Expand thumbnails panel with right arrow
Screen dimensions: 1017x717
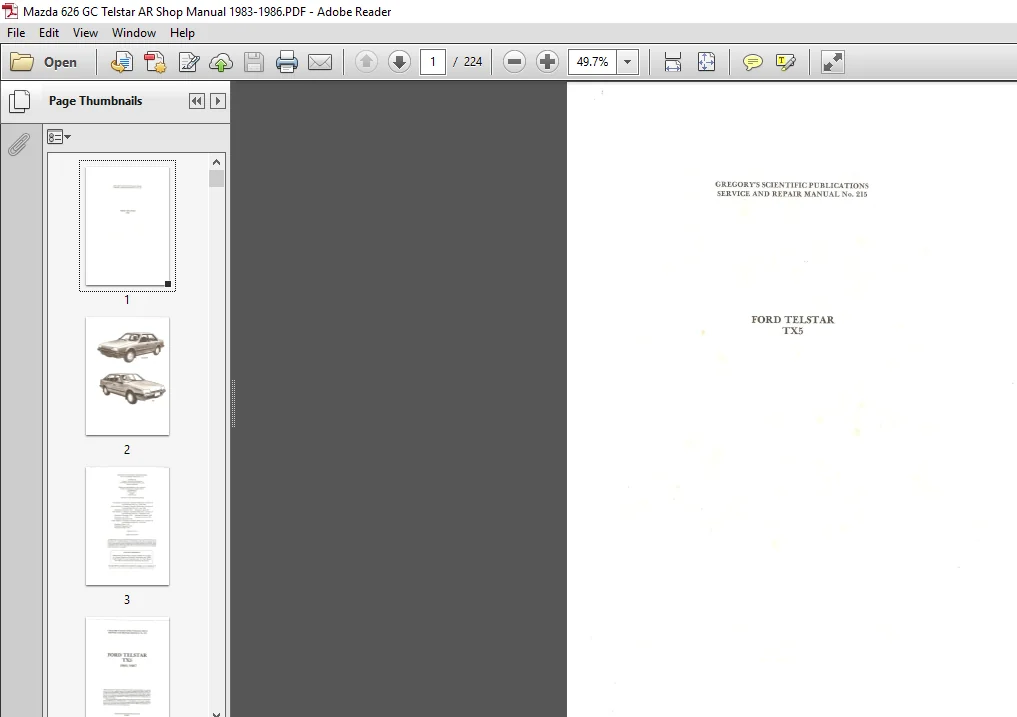tap(218, 101)
